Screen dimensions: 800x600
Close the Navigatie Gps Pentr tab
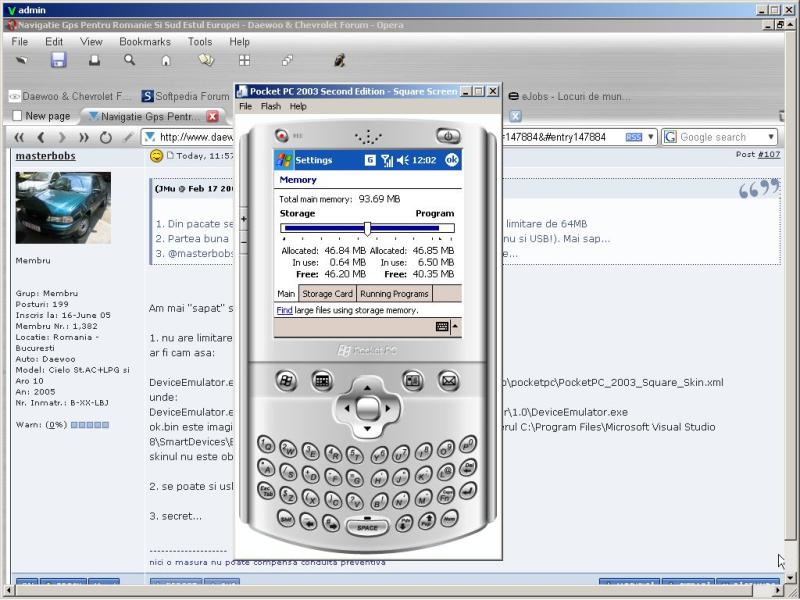coord(213,116)
